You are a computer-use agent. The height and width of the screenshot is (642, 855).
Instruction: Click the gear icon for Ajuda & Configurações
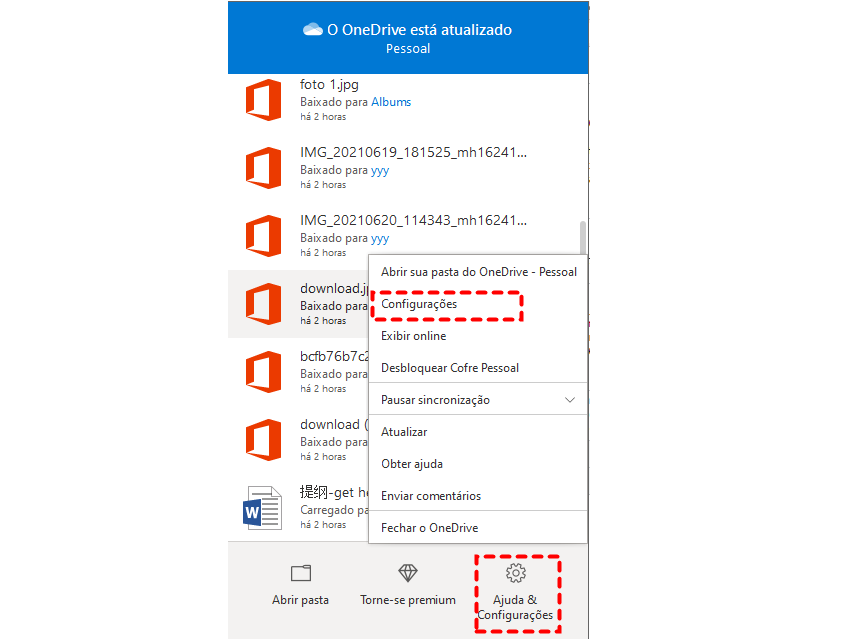[x=516, y=573]
